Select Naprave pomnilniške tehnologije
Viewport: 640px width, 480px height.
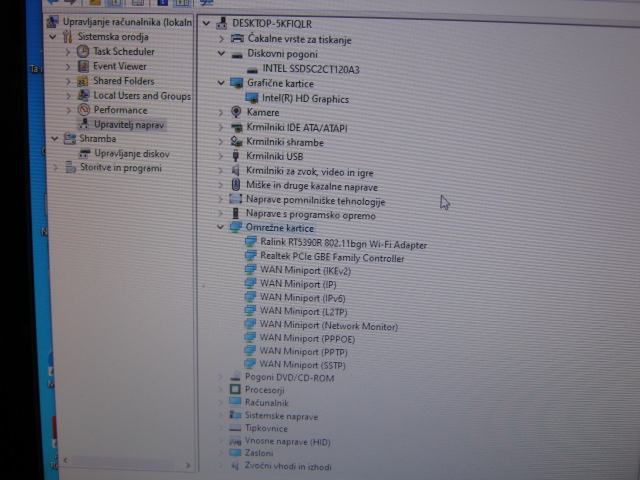pos(315,200)
